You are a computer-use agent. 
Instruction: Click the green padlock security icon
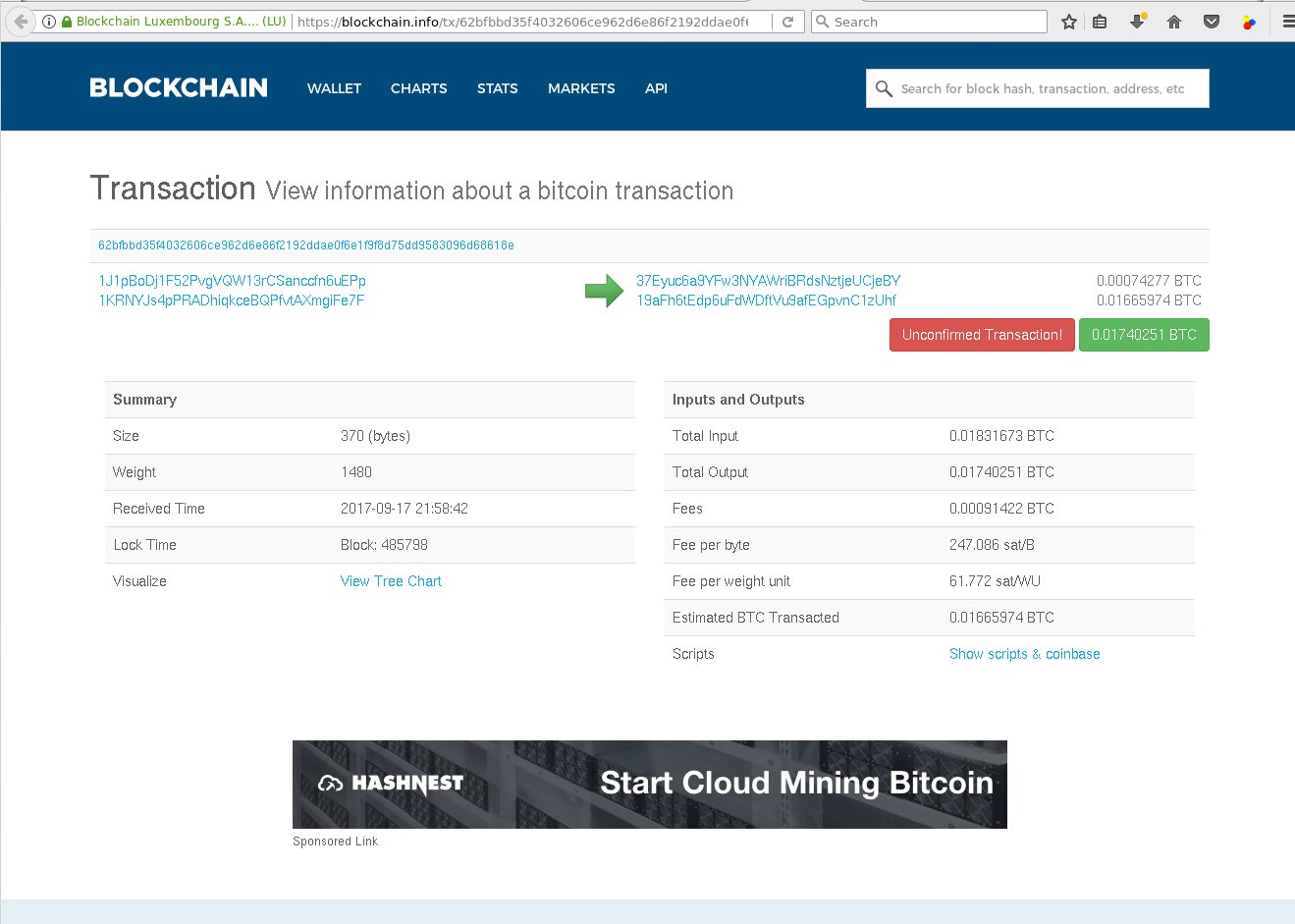66,21
